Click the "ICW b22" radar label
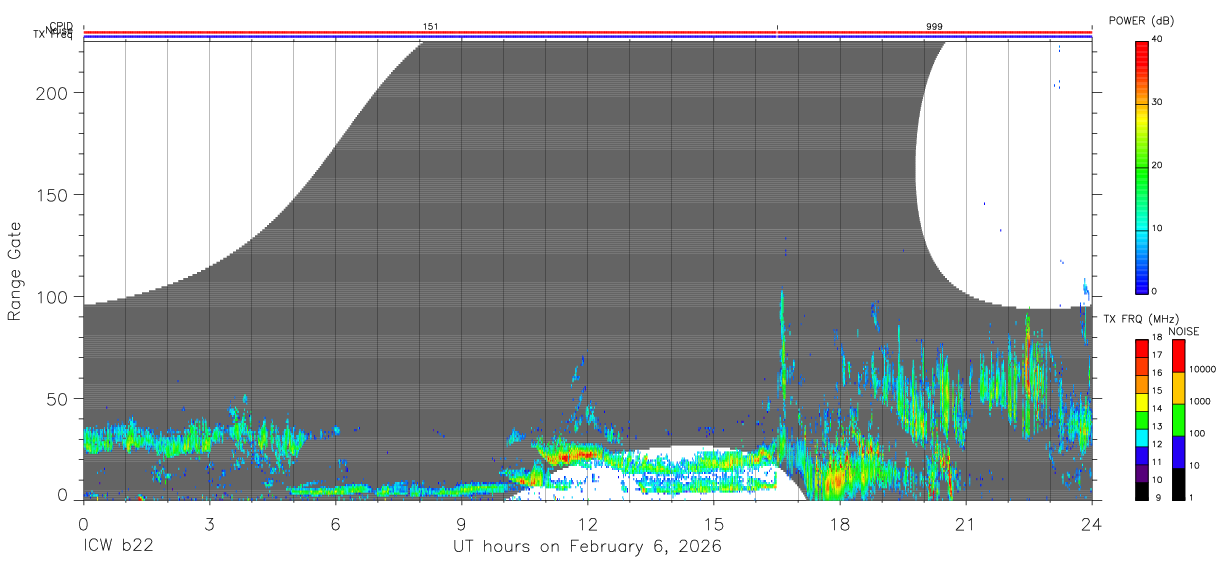The image size is (1228, 567). click(x=118, y=547)
